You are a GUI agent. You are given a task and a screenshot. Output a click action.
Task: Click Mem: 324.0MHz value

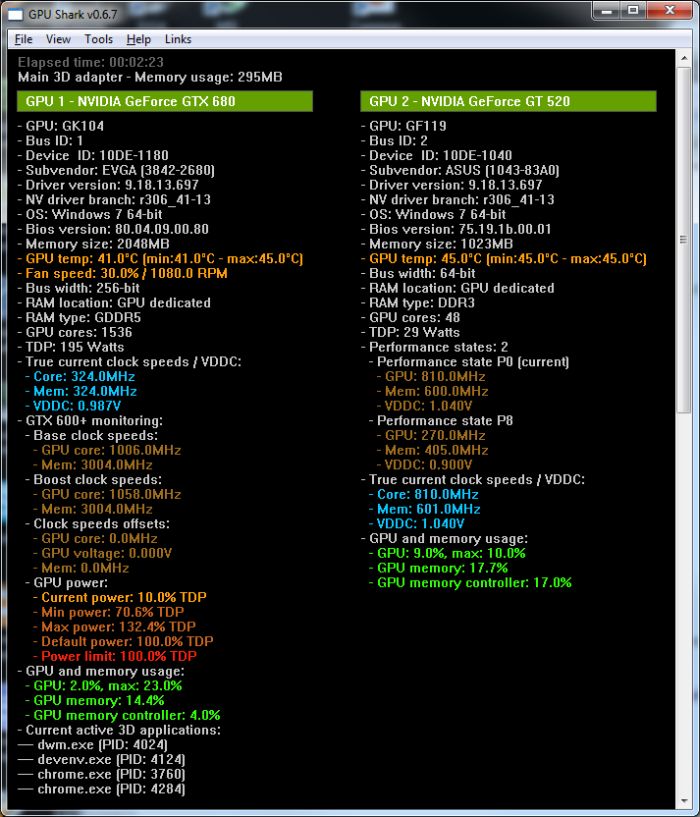81,391
